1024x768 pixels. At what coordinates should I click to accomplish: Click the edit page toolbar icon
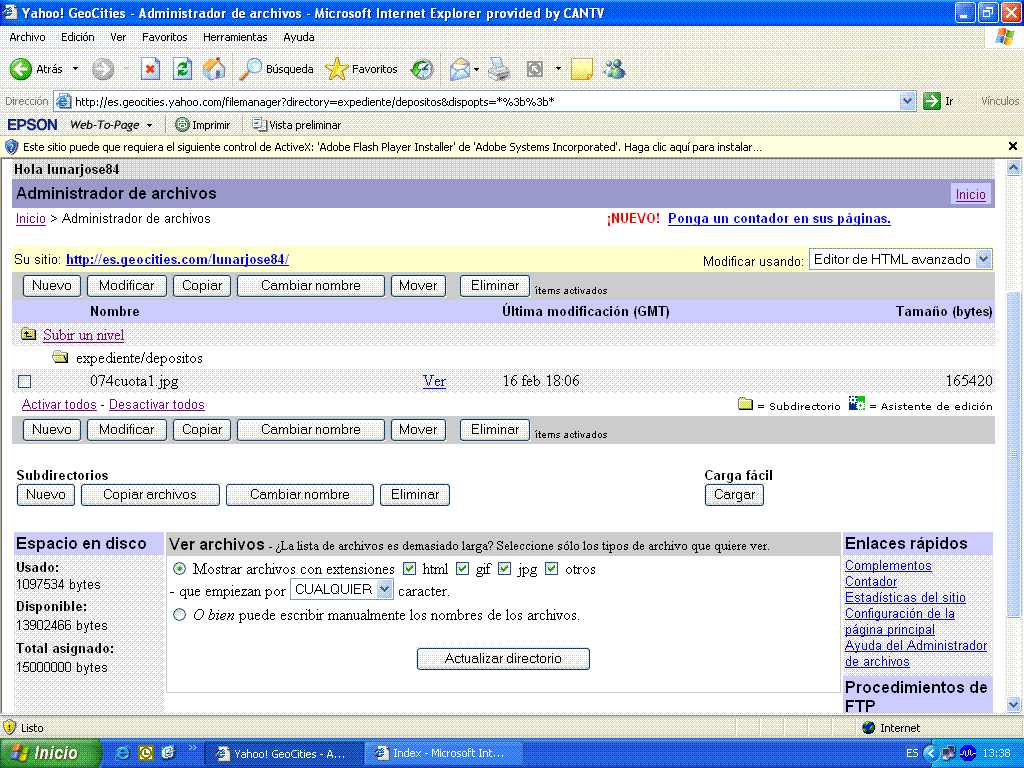pyautogui.click(x=535, y=69)
